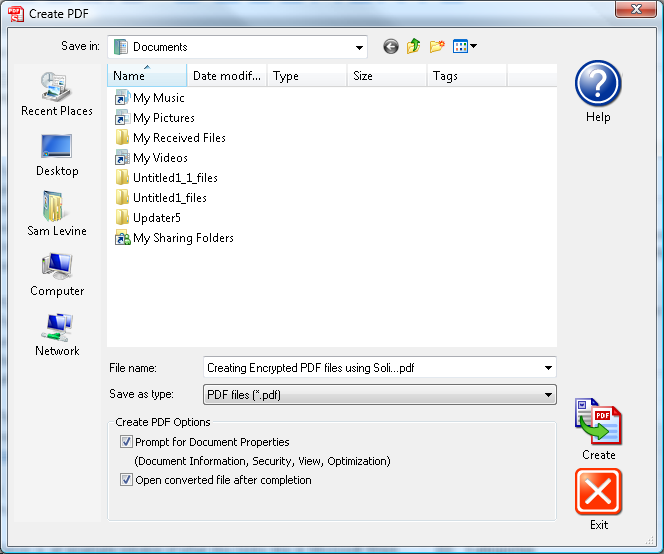This screenshot has width=664, height=554.
Task: Go back using the back arrow icon
Action: click(x=390, y=46)
